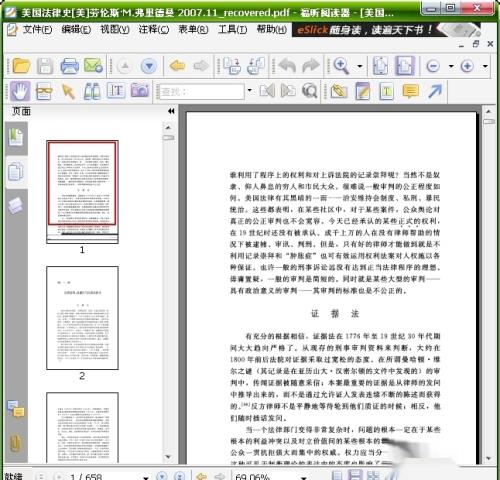Open the binoculars search tool
The width and height of the screenshot is (500, 480).
[x=92, y=91]
